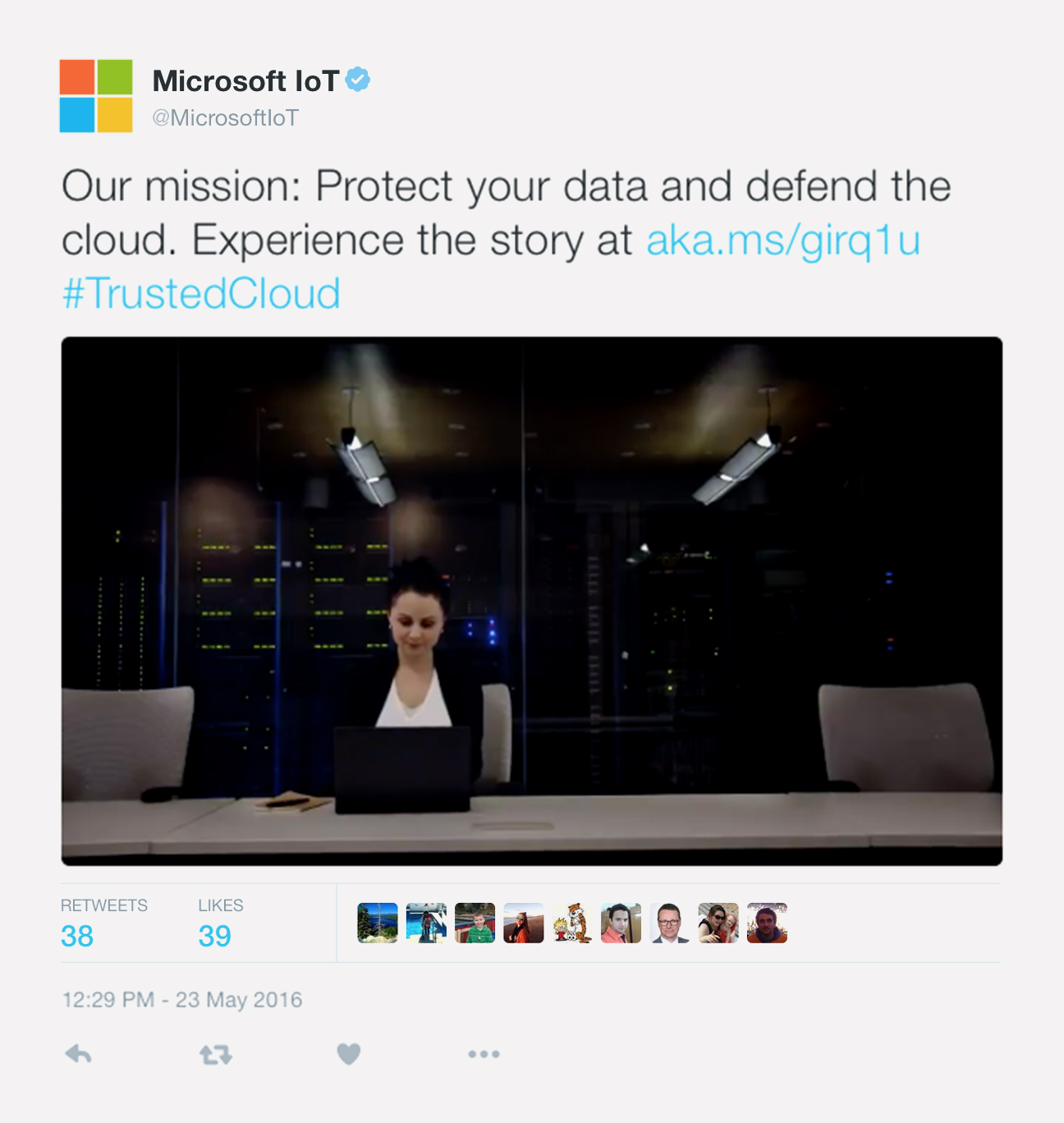Click the mountain lake liker avatar

click(378, 923)
